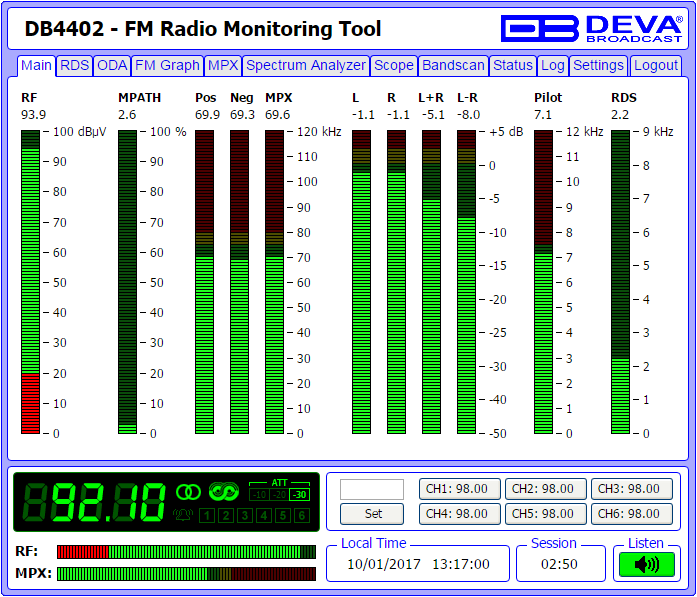Viewport: 697px width, 597px height.
Task: Click the L audio level meter bar
Action: coord(361,282)
